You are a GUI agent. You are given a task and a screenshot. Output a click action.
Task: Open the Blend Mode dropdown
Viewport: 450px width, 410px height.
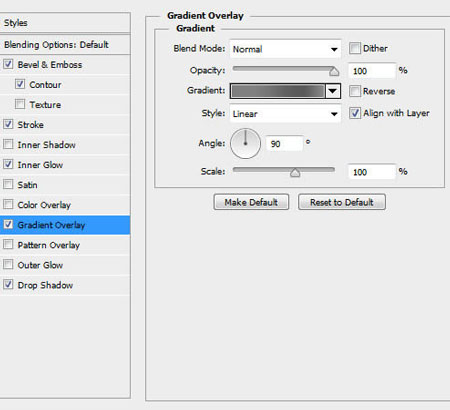coord(285,49)
